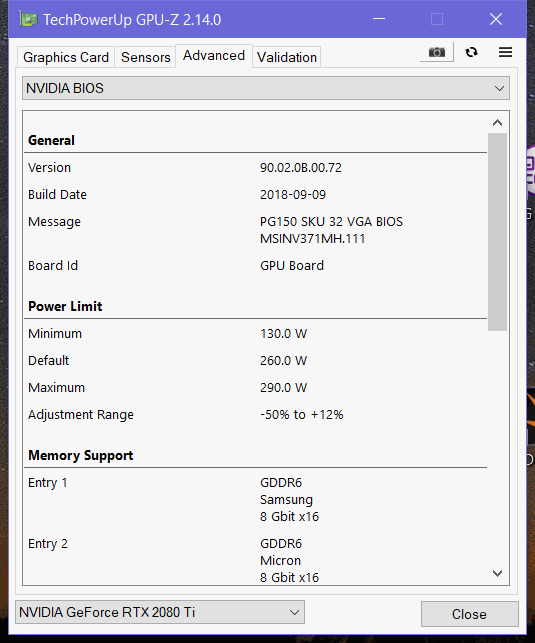Click the BIOS Version value 90.02.0B.00.72
The image size is (535, 643).
coord(301,168)
